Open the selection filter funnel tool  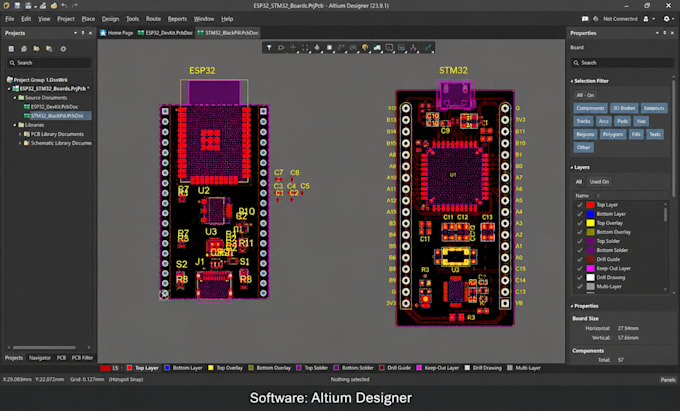[x=269, y=48]
